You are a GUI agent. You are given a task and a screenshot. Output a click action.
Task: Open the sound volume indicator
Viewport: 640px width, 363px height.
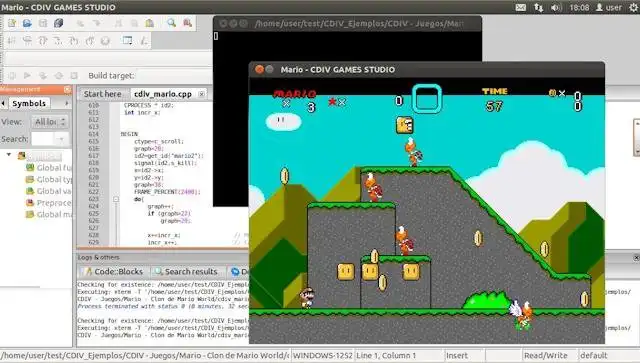[556, 7]
